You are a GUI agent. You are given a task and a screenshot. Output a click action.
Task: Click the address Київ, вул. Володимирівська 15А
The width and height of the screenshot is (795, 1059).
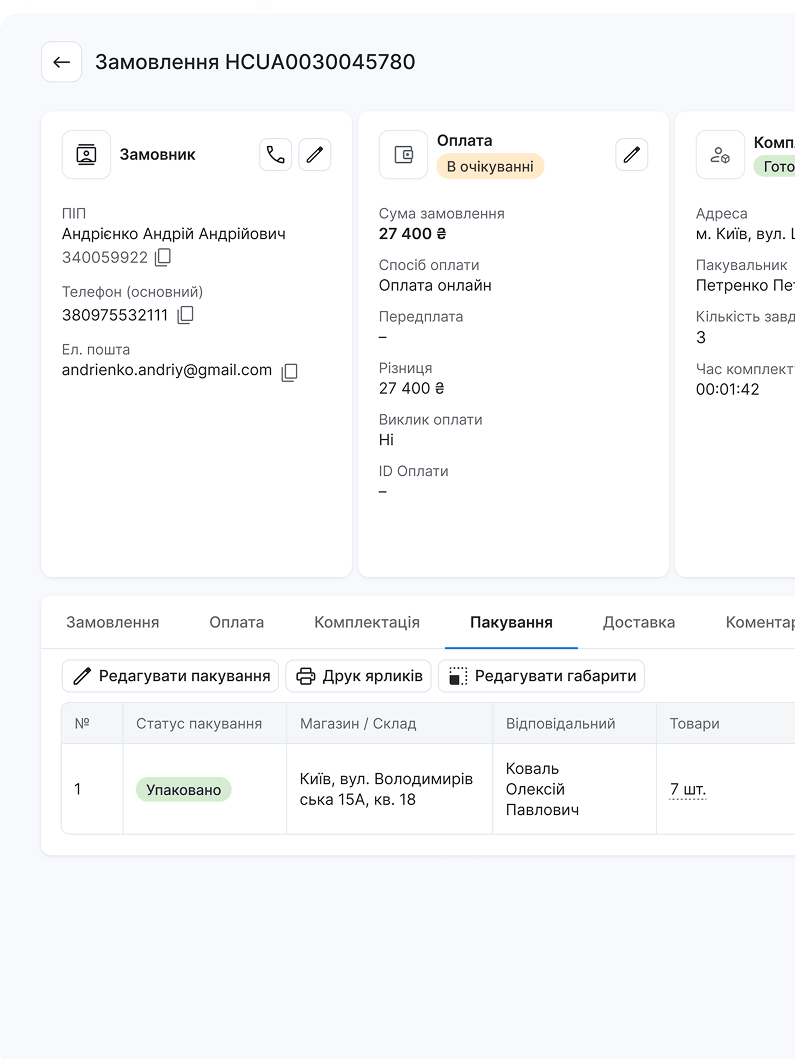pyautogui.click(x=386, y=790)
